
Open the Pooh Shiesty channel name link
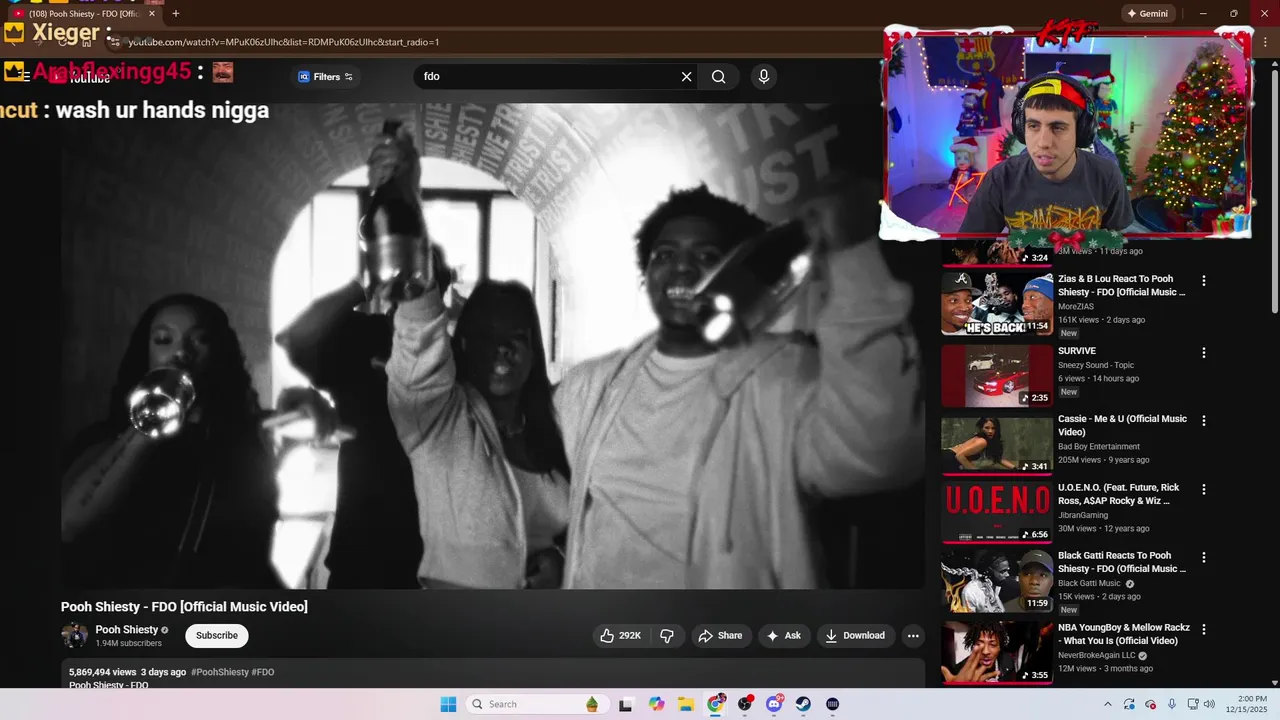pos(127,630)
